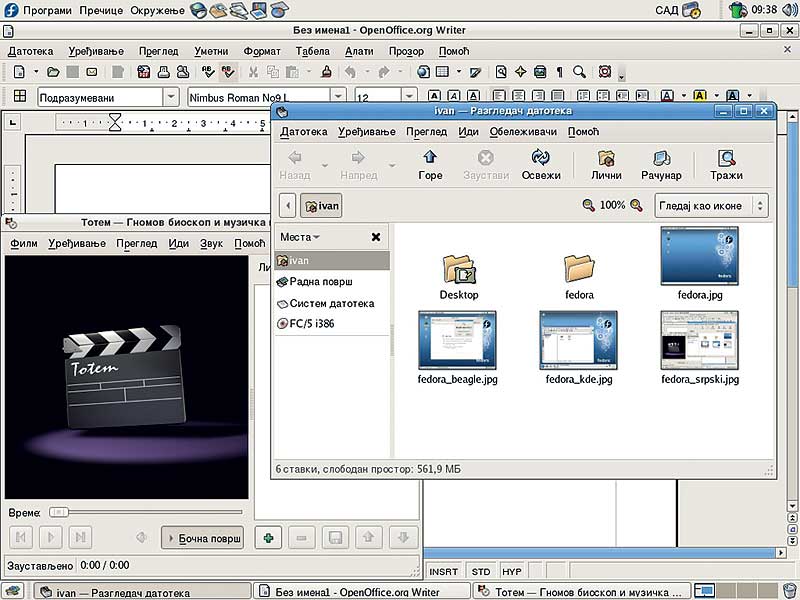Image resolution: width=800 pixels, height=600 pixels.
Task: Click the insert table icon in Writer
Action: click(x=442, y=72)
